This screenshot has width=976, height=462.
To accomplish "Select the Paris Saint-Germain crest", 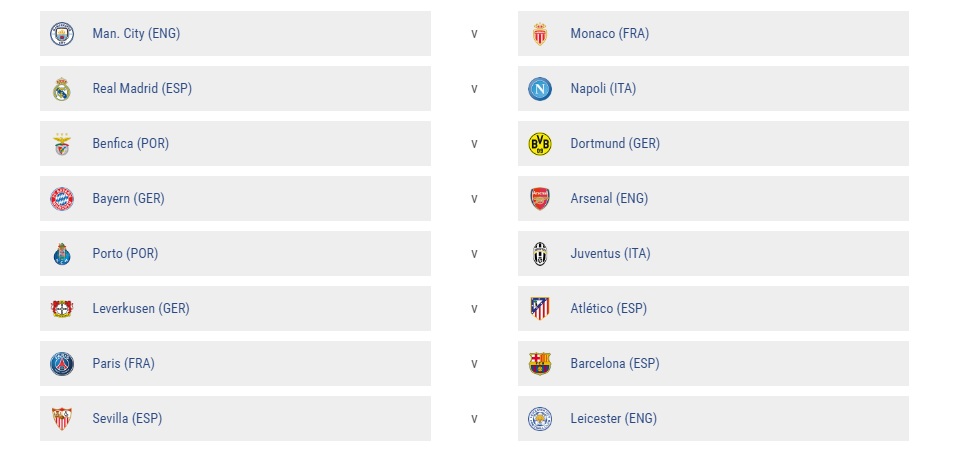I will [62, 364].
